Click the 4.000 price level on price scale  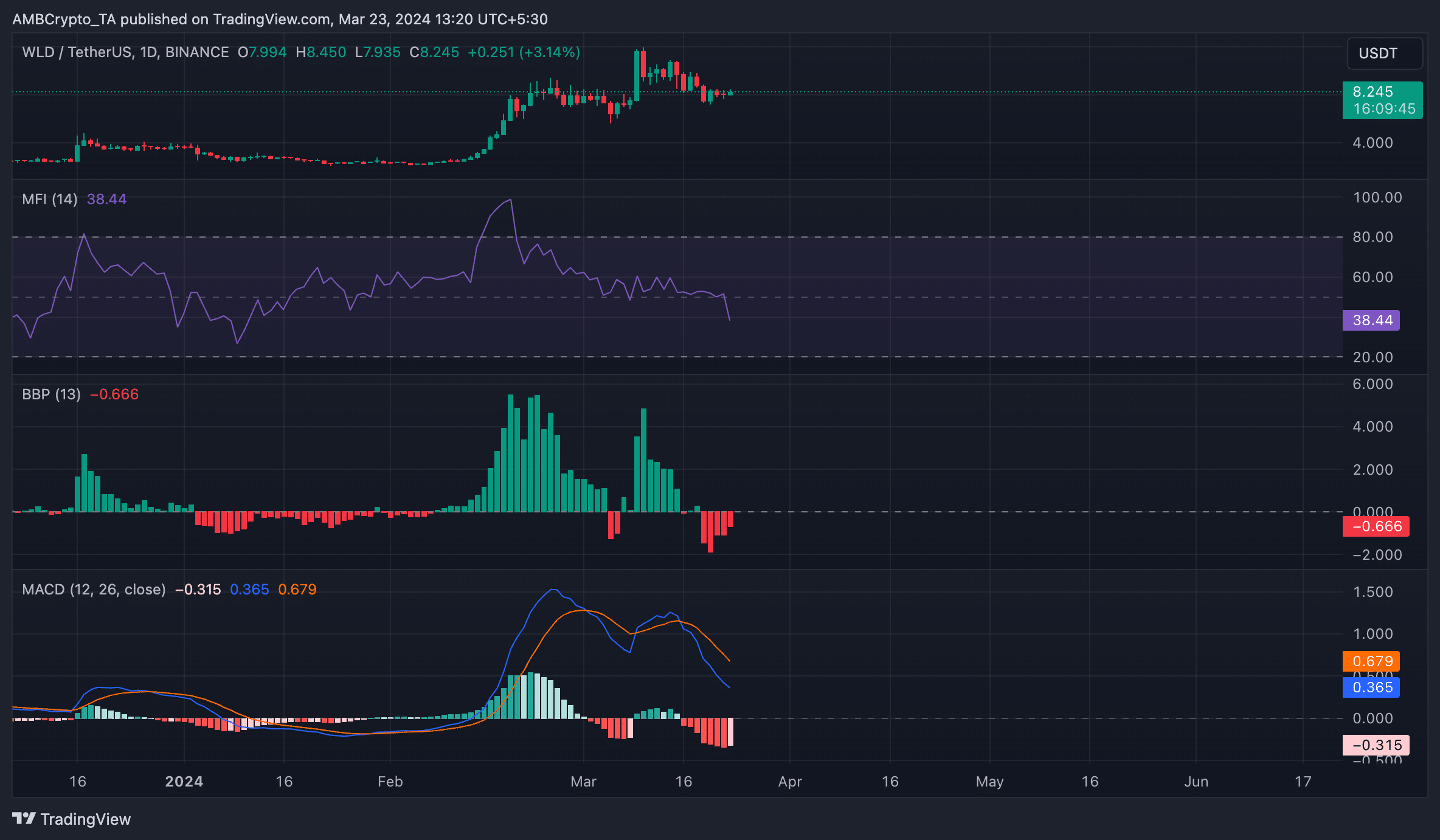click(1373, 143)
